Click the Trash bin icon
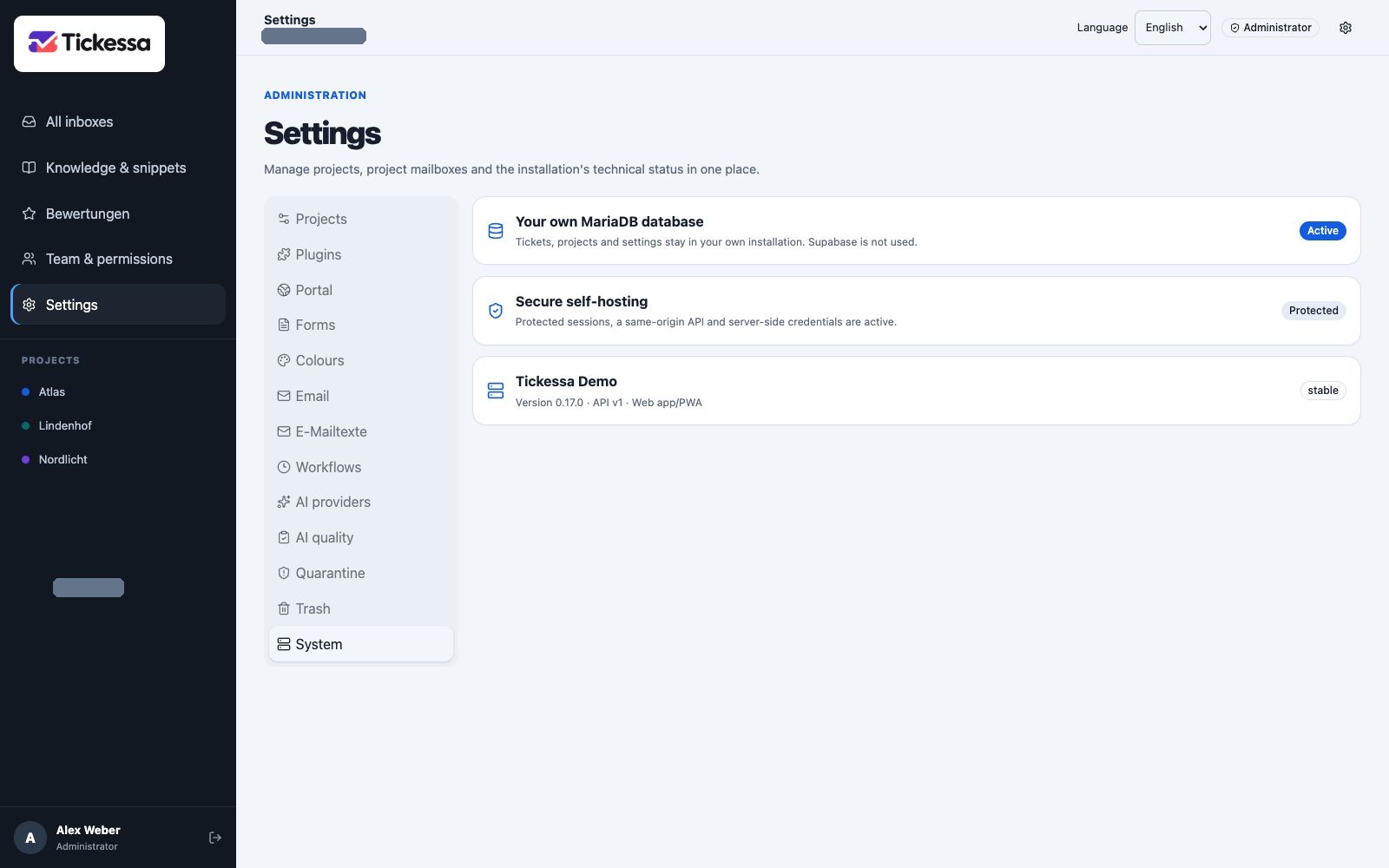1389x868 pixels. pyautogui.click(x=284, y=608)
